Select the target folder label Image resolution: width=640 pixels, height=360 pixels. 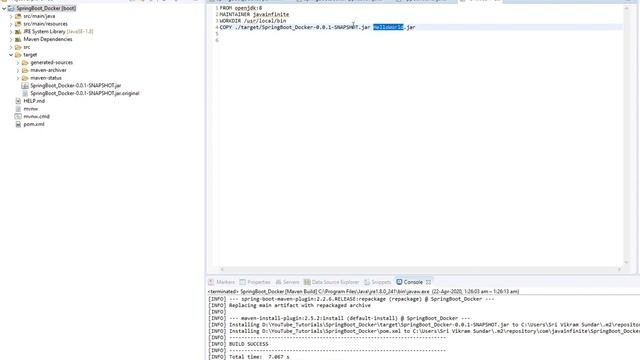[30, 55]
